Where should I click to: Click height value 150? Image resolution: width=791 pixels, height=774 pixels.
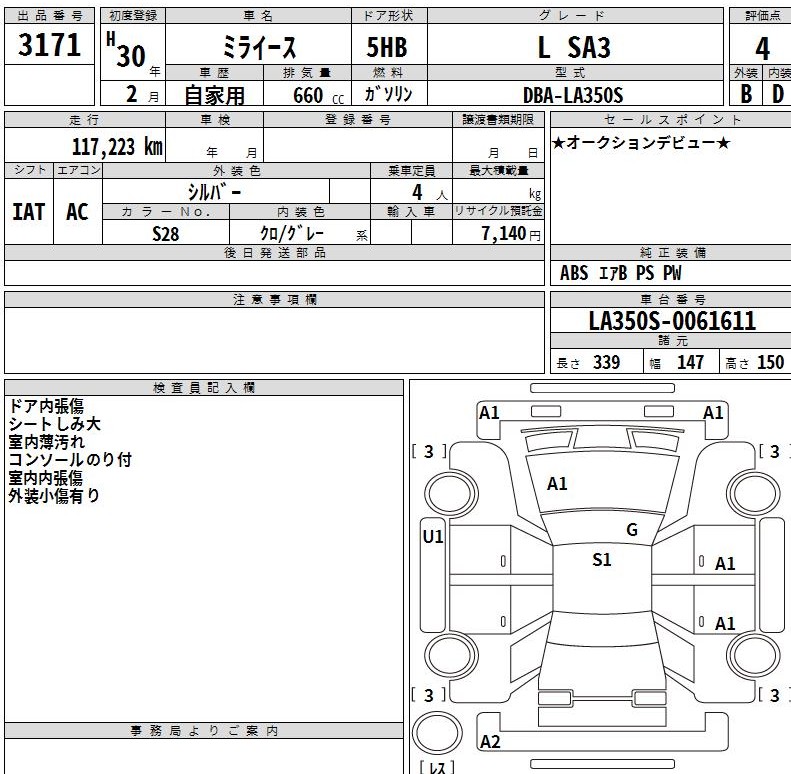coord(770,362)
